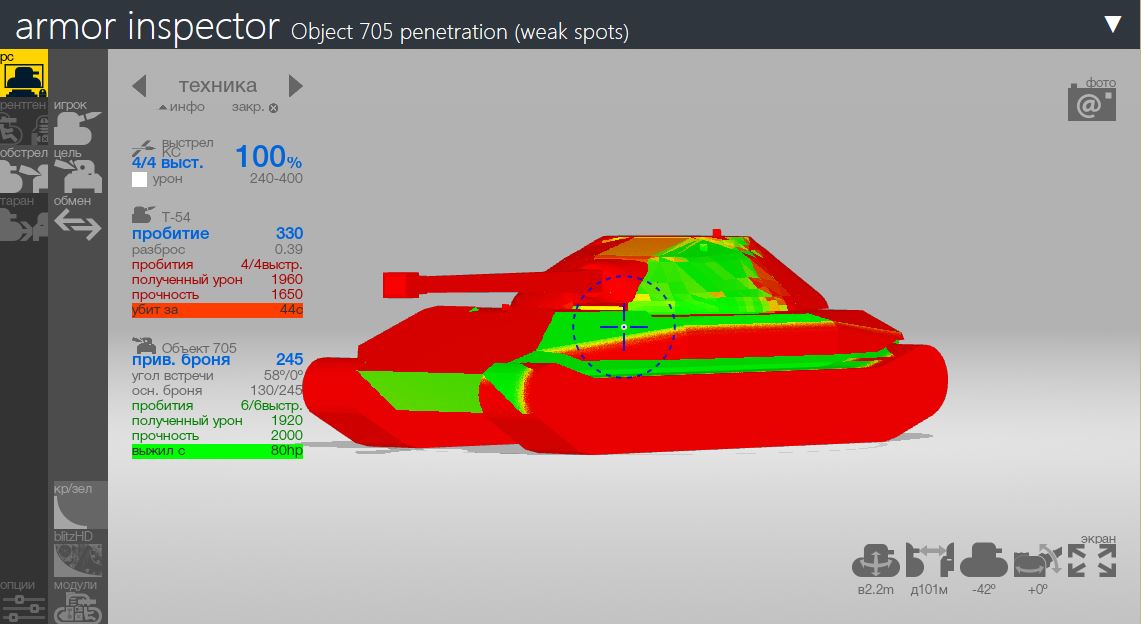This screenshot has width=1141, height=624.
Task: Open the опции options sliders panel
Action: point(23,601)
